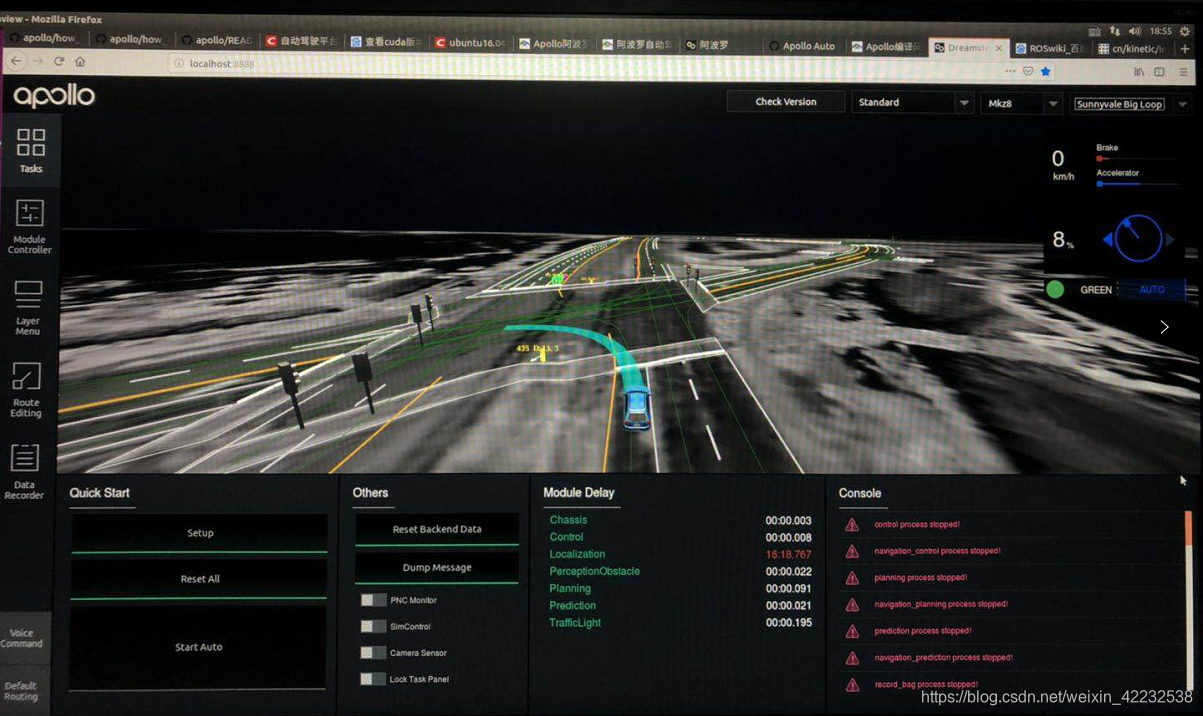1203x716 pixels.
Task: Toggle the PNC Monitor switch
Action: click(373, 600)
